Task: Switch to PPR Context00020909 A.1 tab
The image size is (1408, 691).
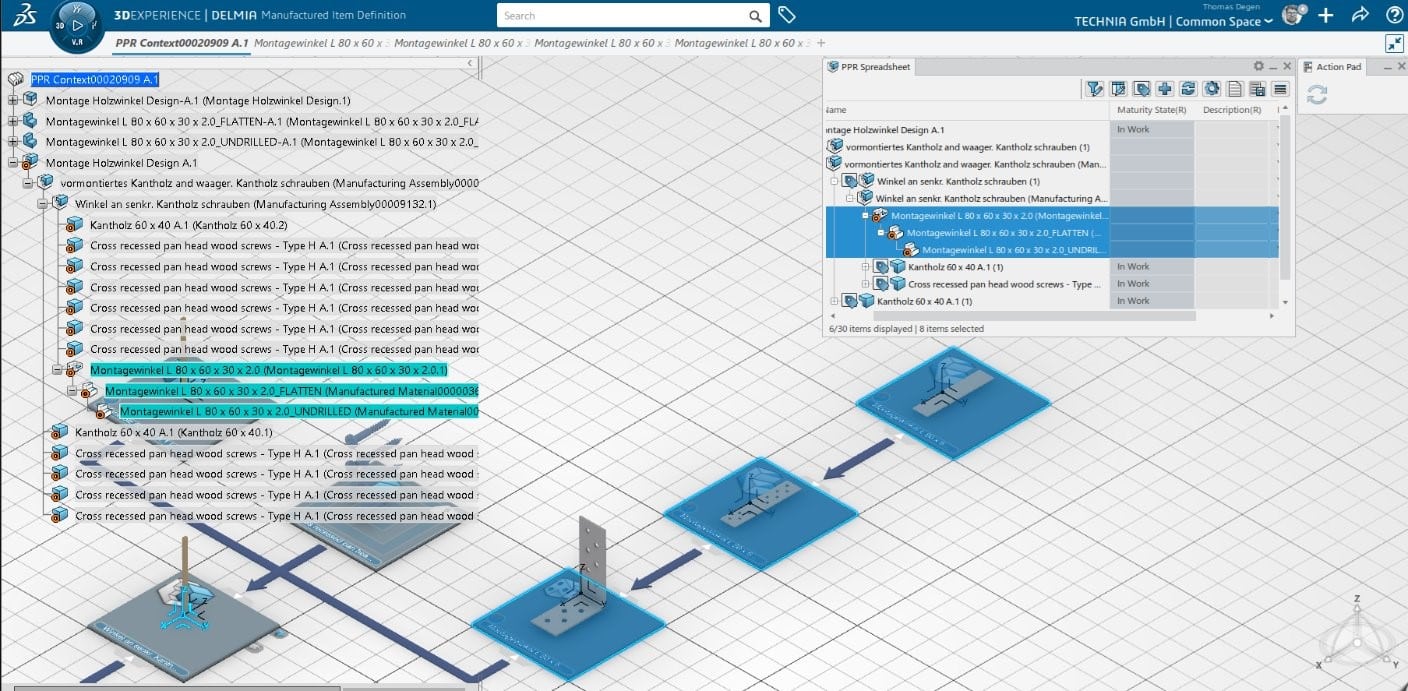Action: pyautogui.click(x=181, y=43)
